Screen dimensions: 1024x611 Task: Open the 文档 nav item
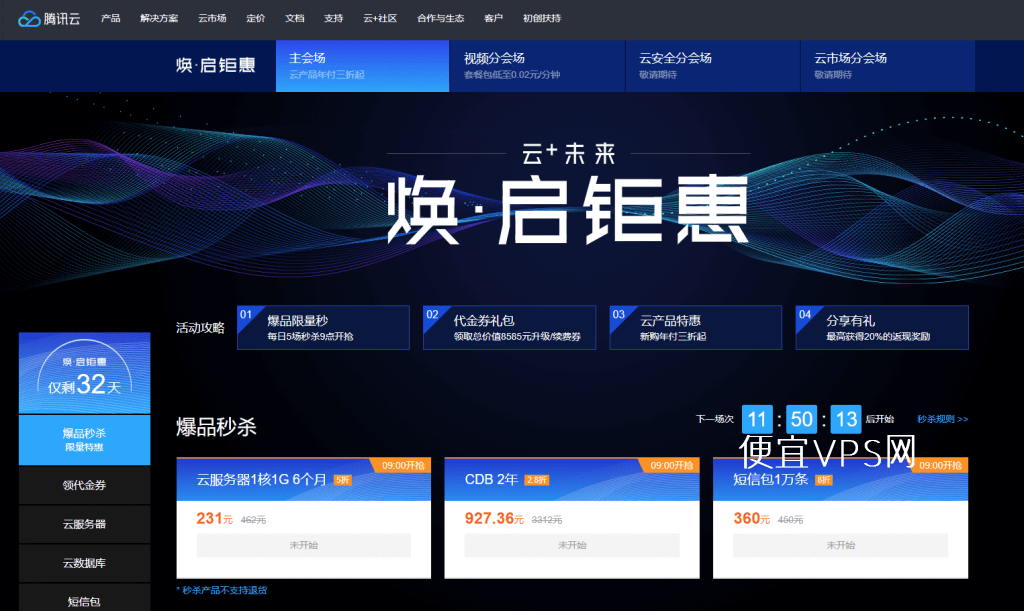[x=295, y=18]
